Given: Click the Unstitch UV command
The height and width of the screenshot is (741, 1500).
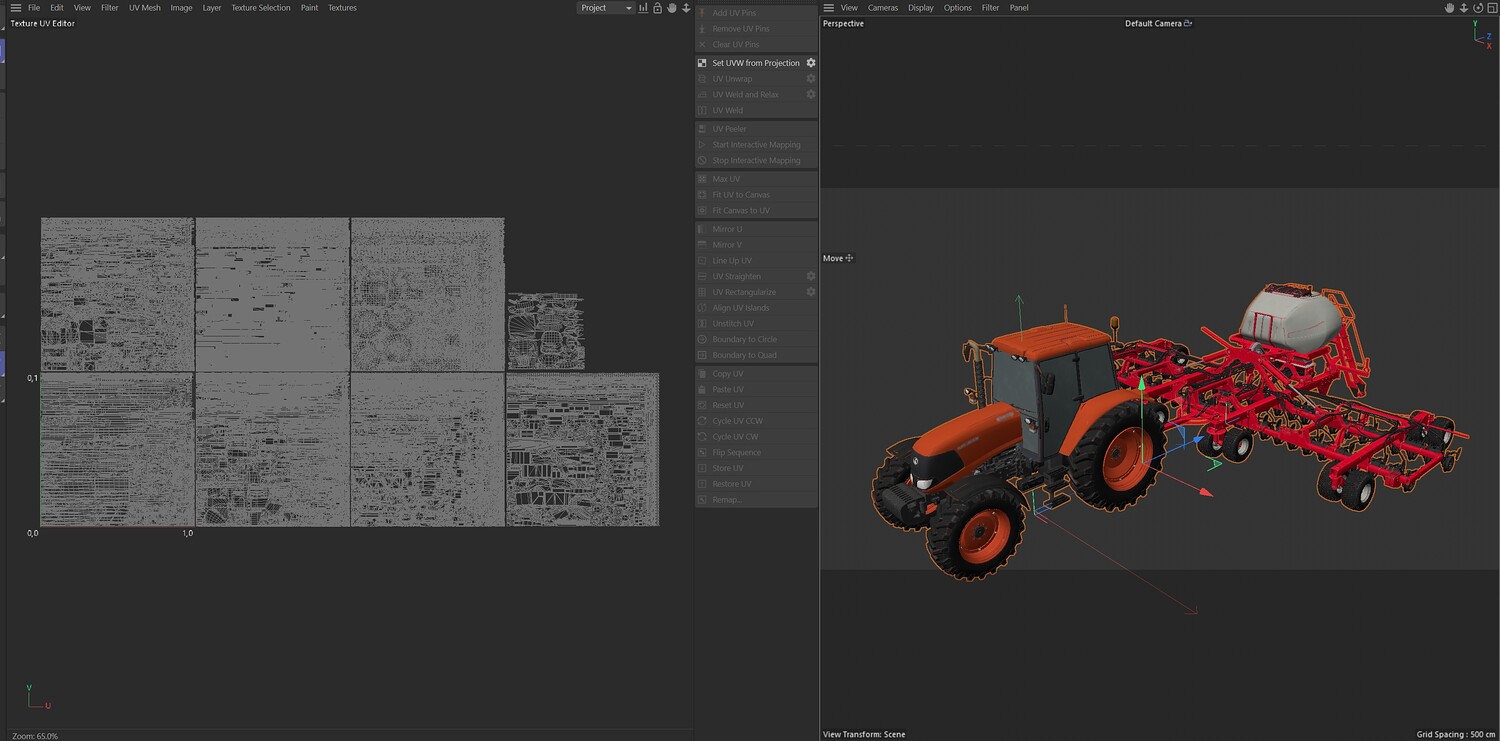Looking at the screenshot, I should coord(756,324).
